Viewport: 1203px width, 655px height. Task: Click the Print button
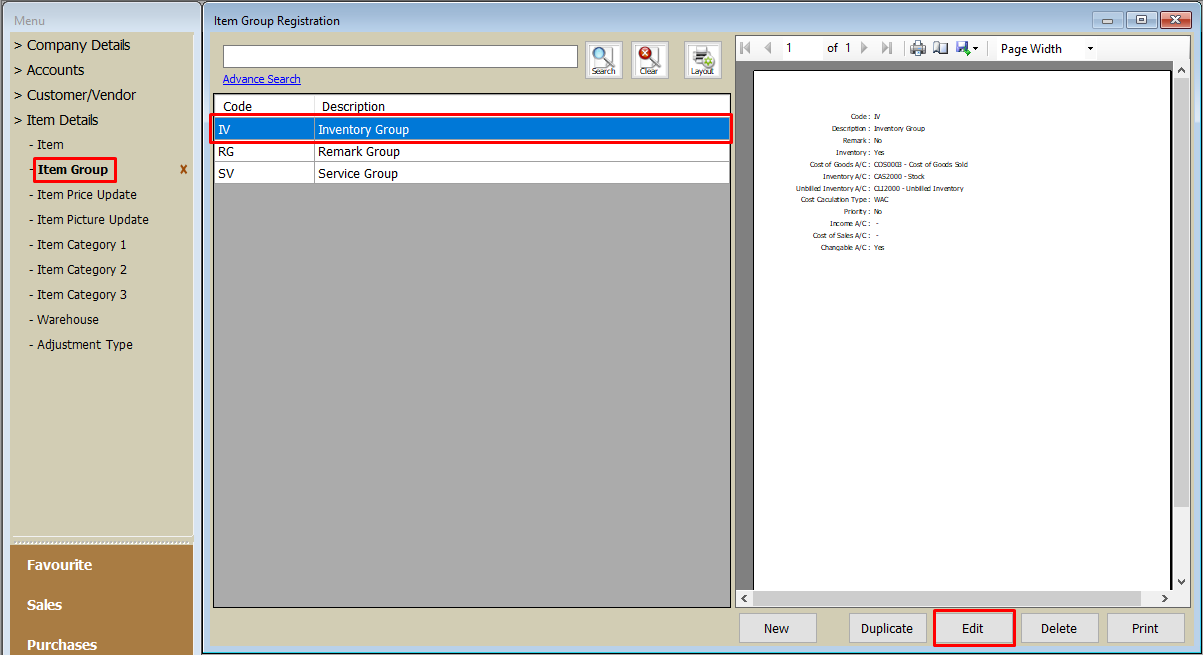coord(1145,628)
